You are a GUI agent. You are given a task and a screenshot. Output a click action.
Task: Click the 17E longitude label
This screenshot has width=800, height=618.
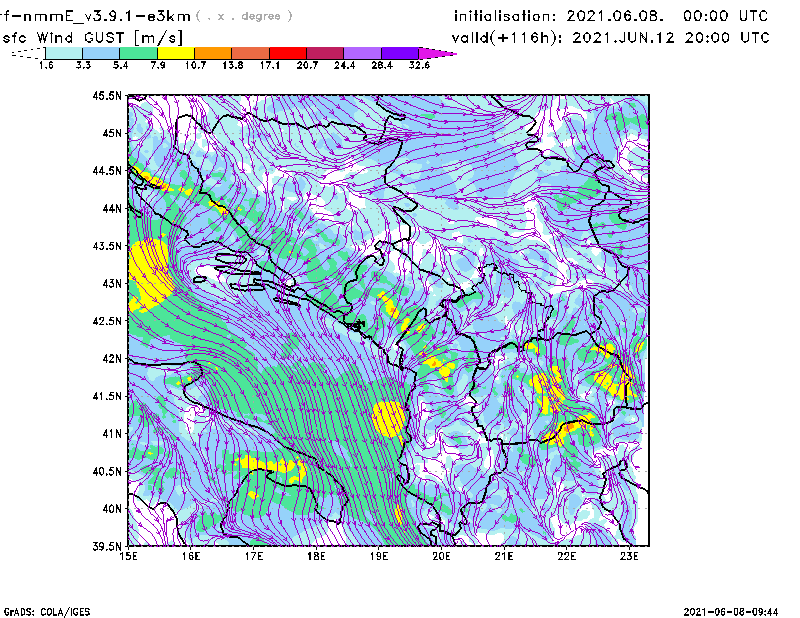tap(254, 556)
